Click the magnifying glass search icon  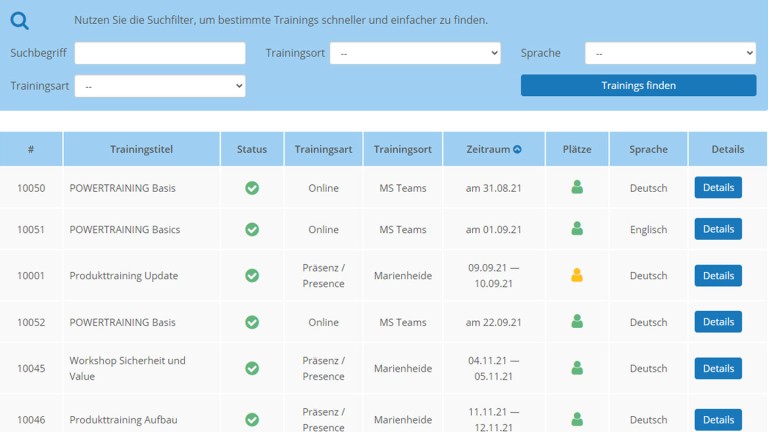(20, 20)
